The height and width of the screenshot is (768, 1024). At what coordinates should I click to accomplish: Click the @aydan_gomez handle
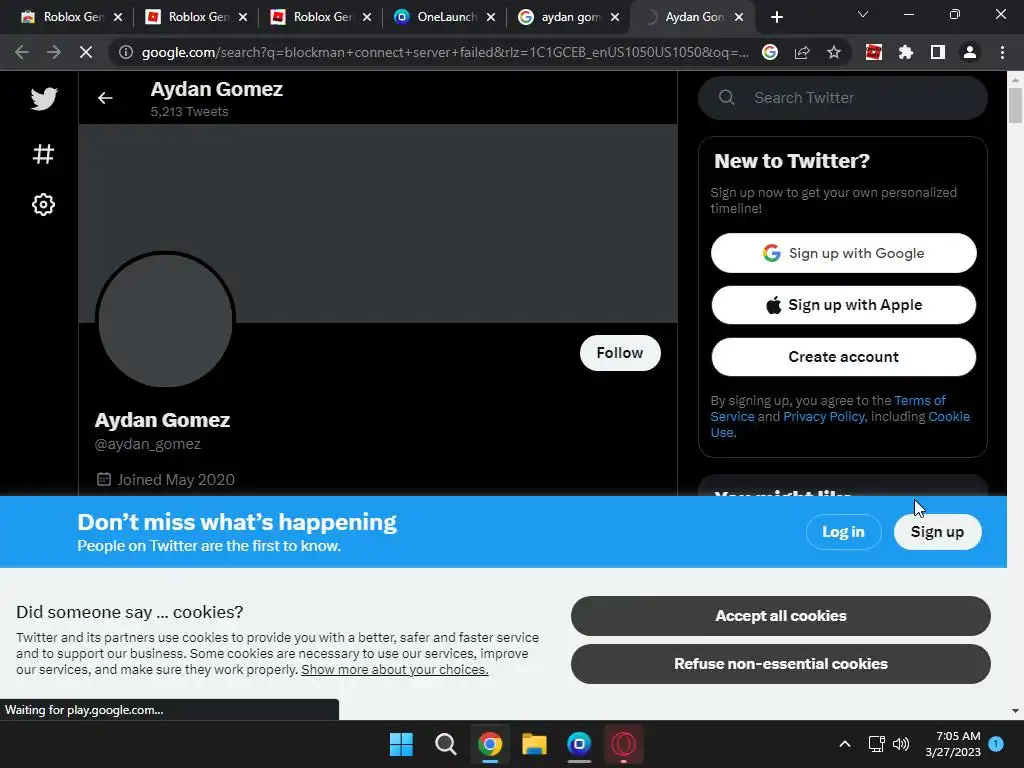148,444
